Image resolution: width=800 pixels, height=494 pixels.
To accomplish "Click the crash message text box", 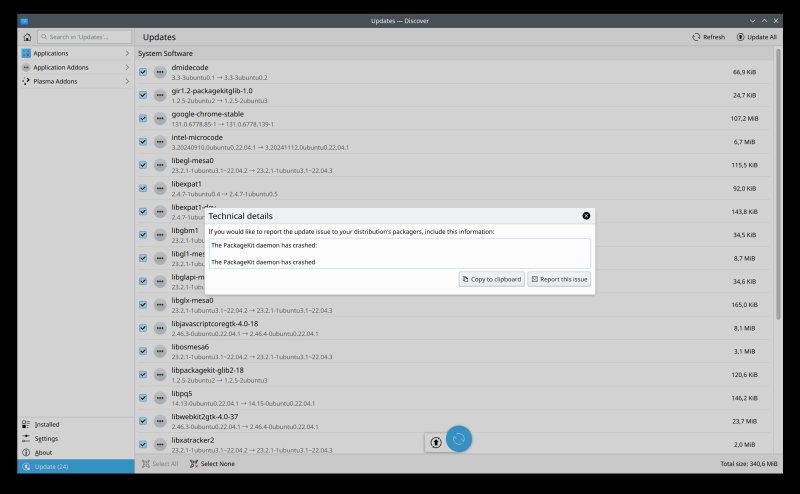I will [399, 253].
